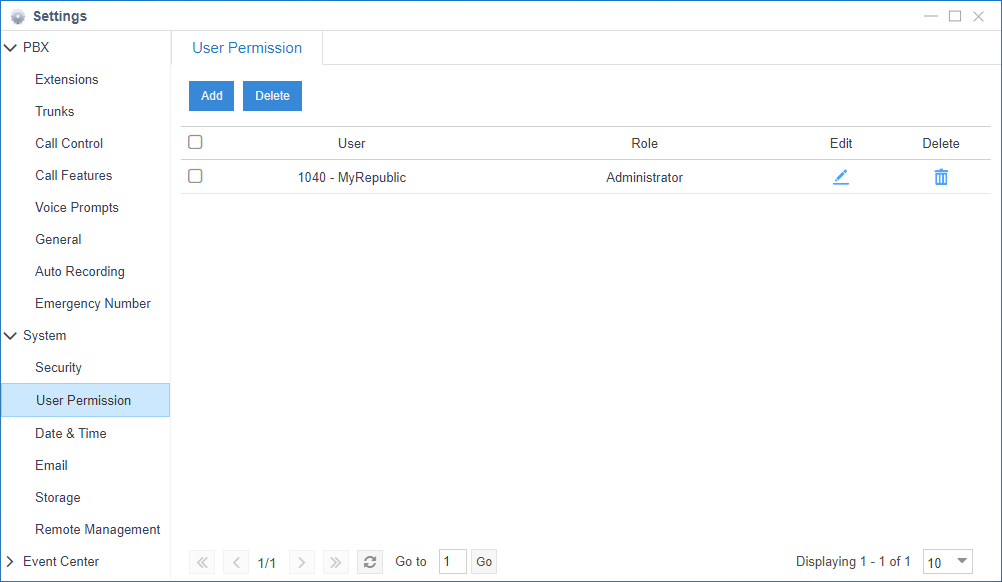This screenshot has height=582, width=1002.
Task: Jump to the last page of results
Action: [335, 561]
